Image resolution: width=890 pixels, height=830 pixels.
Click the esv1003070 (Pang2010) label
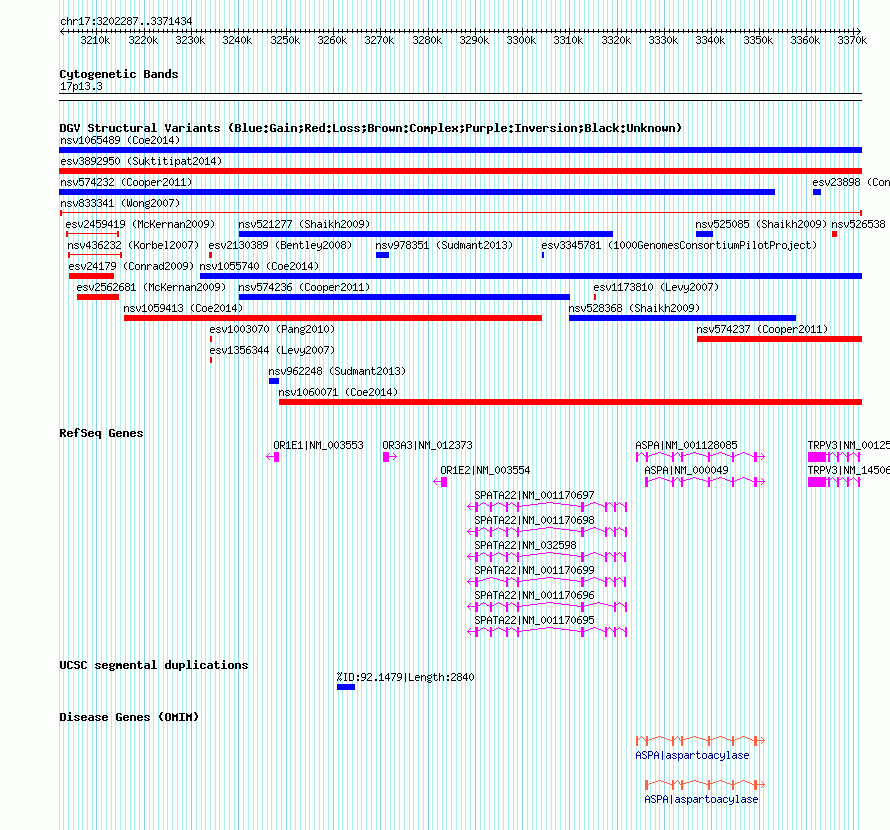272,329
